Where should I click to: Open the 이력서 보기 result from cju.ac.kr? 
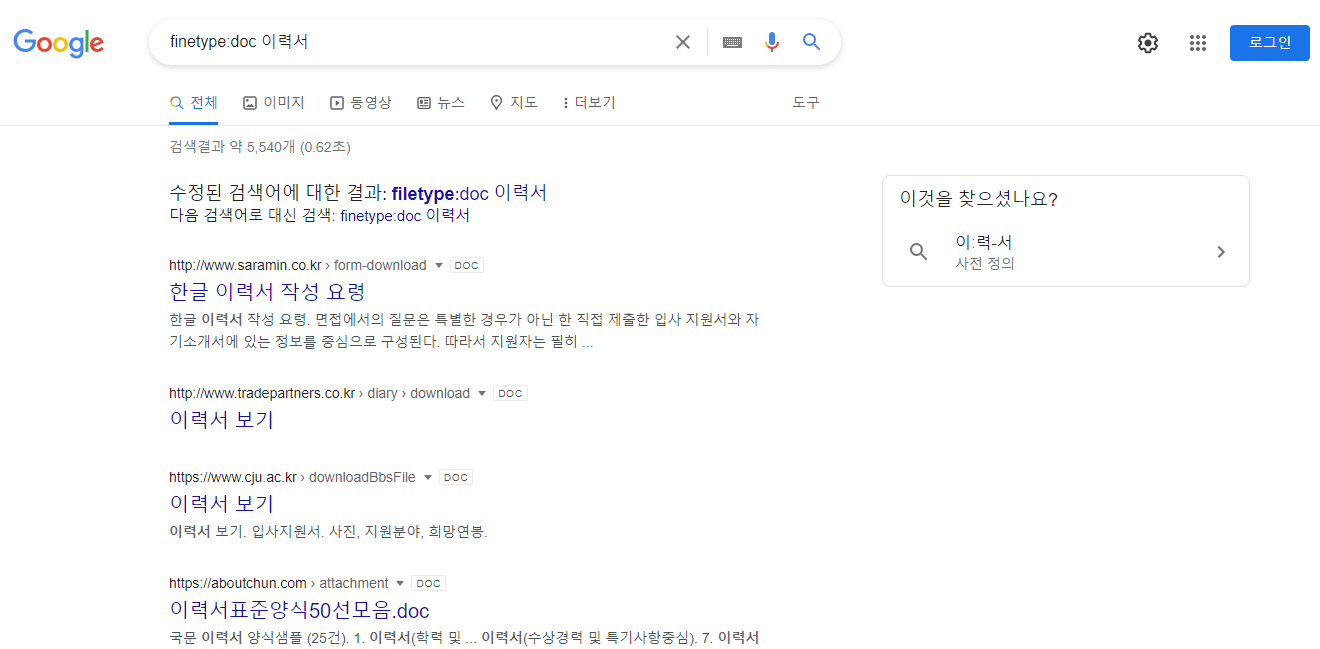click(221, 504)
